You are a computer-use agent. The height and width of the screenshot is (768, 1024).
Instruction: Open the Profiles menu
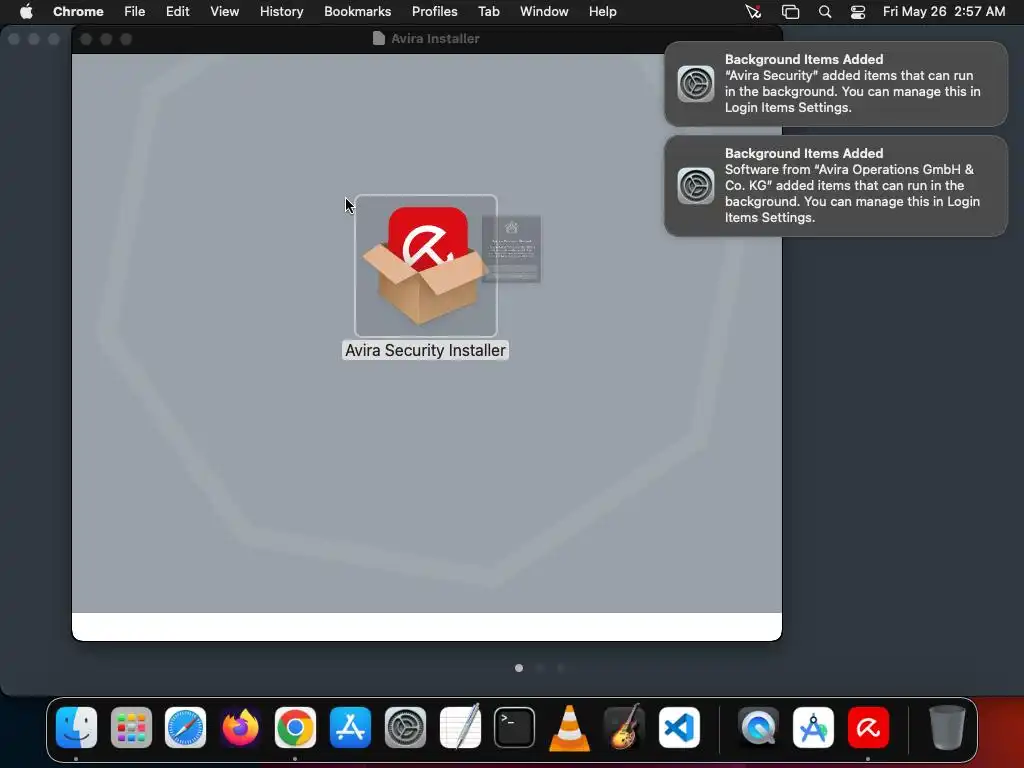434,12
